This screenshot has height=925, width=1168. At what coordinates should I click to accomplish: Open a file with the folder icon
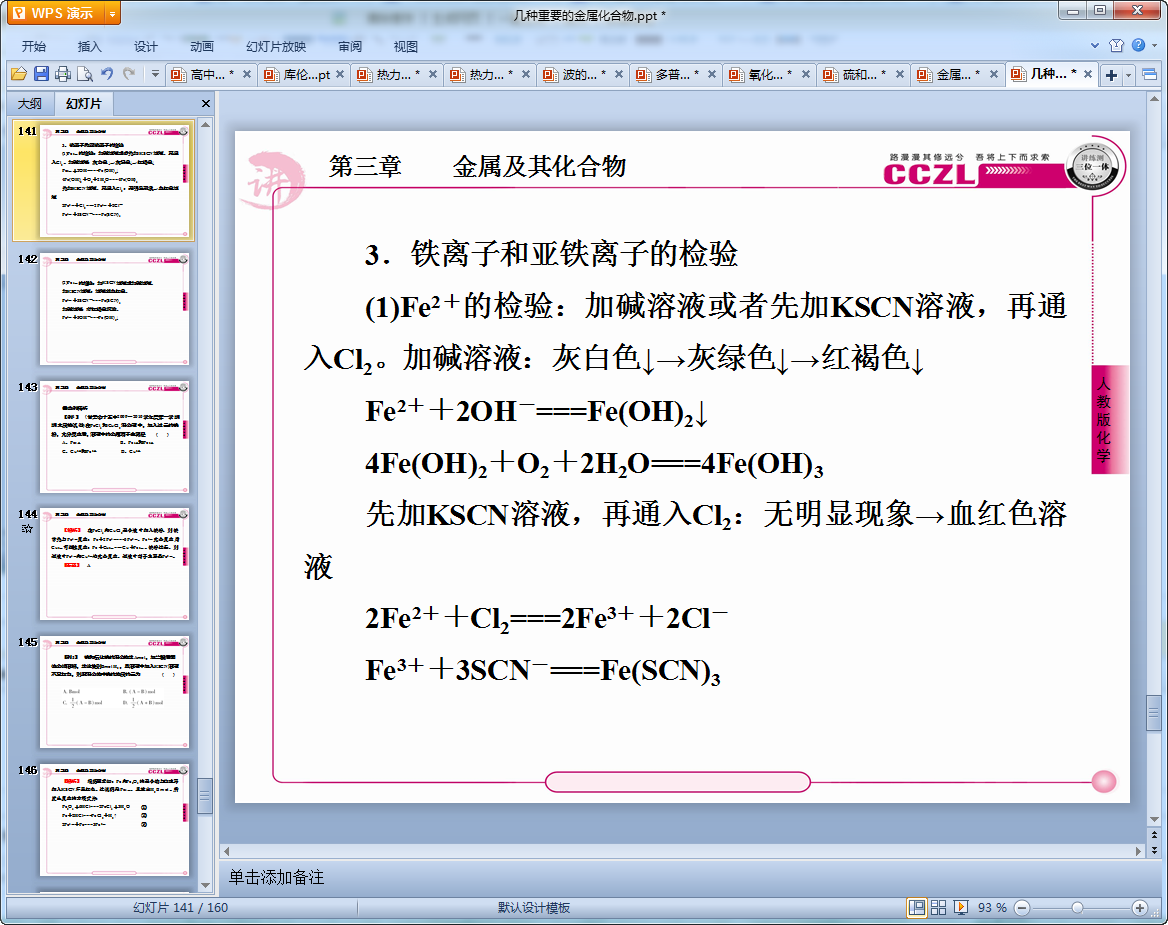[19, 74]
